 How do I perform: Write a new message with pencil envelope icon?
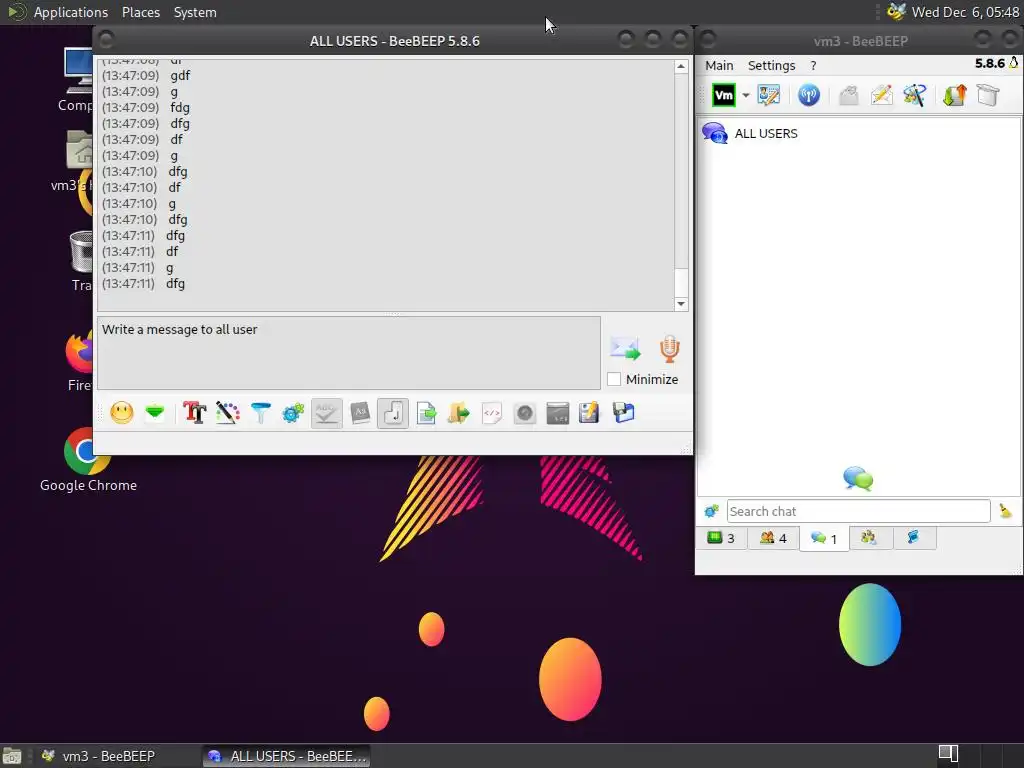881,95
